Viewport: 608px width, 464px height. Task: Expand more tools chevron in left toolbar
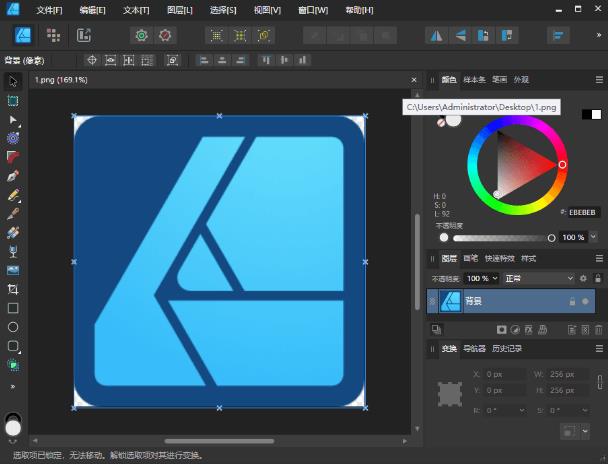[13, 386]
